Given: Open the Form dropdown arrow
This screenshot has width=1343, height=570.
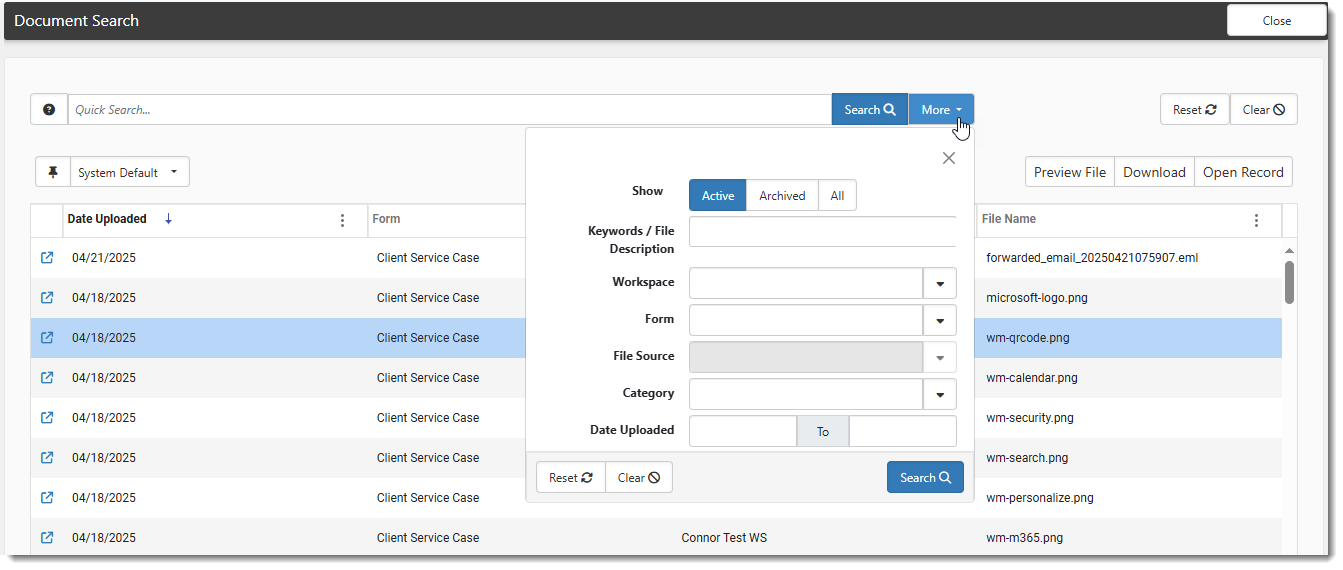Looking at the screenshot, I should [939, 320].
